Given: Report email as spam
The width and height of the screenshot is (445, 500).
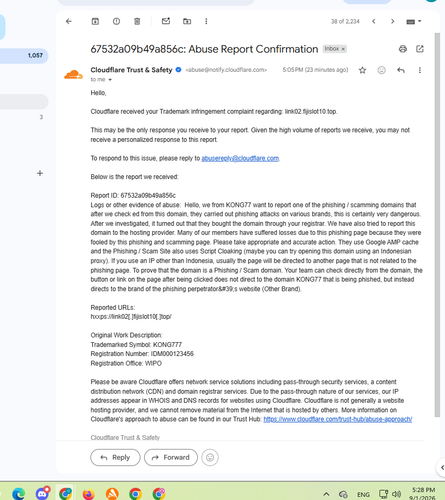Looking at the screenshot, I should (x=116, y=21).
